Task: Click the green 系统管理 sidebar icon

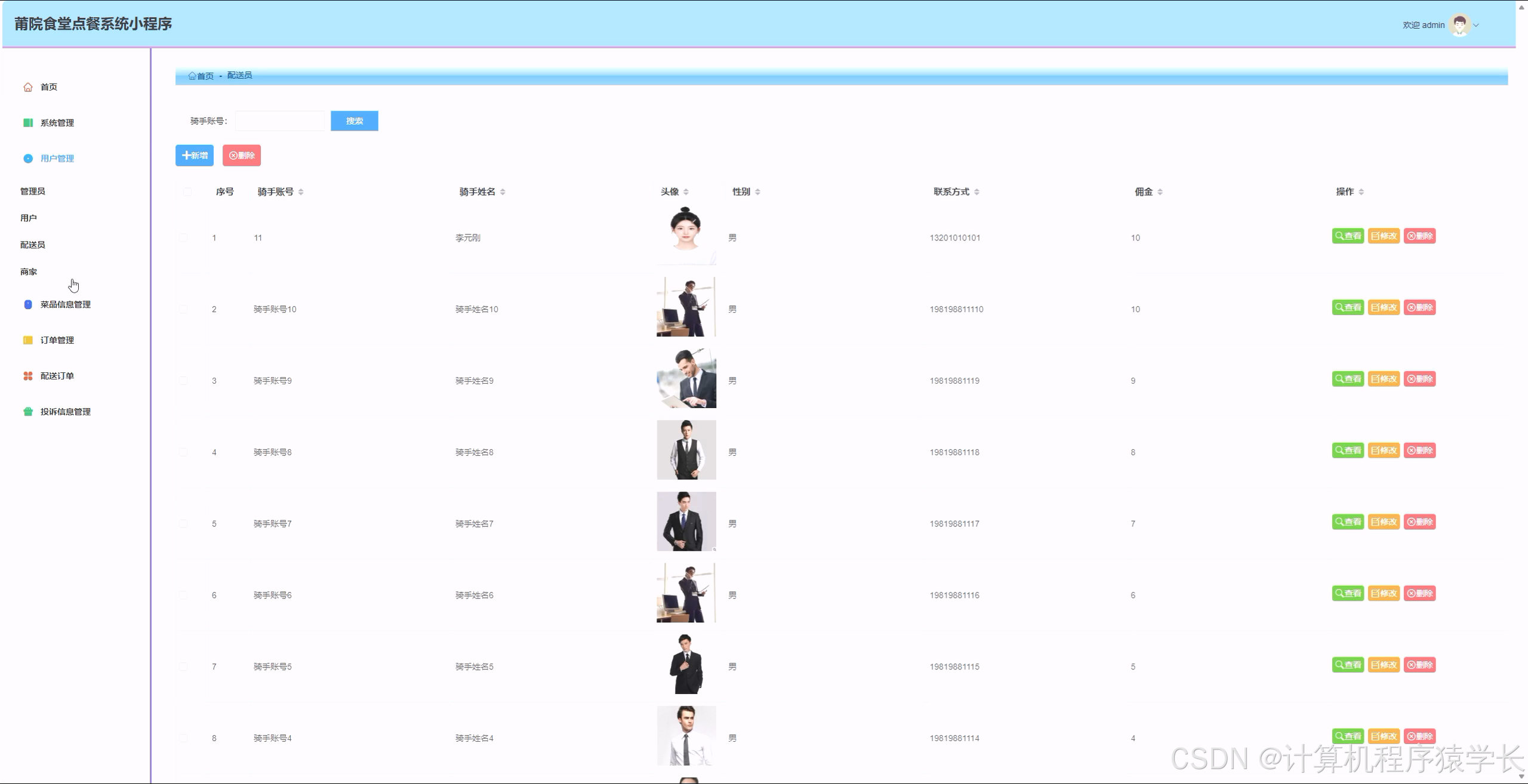Action: pyautogui.click(x=28, y=123)
